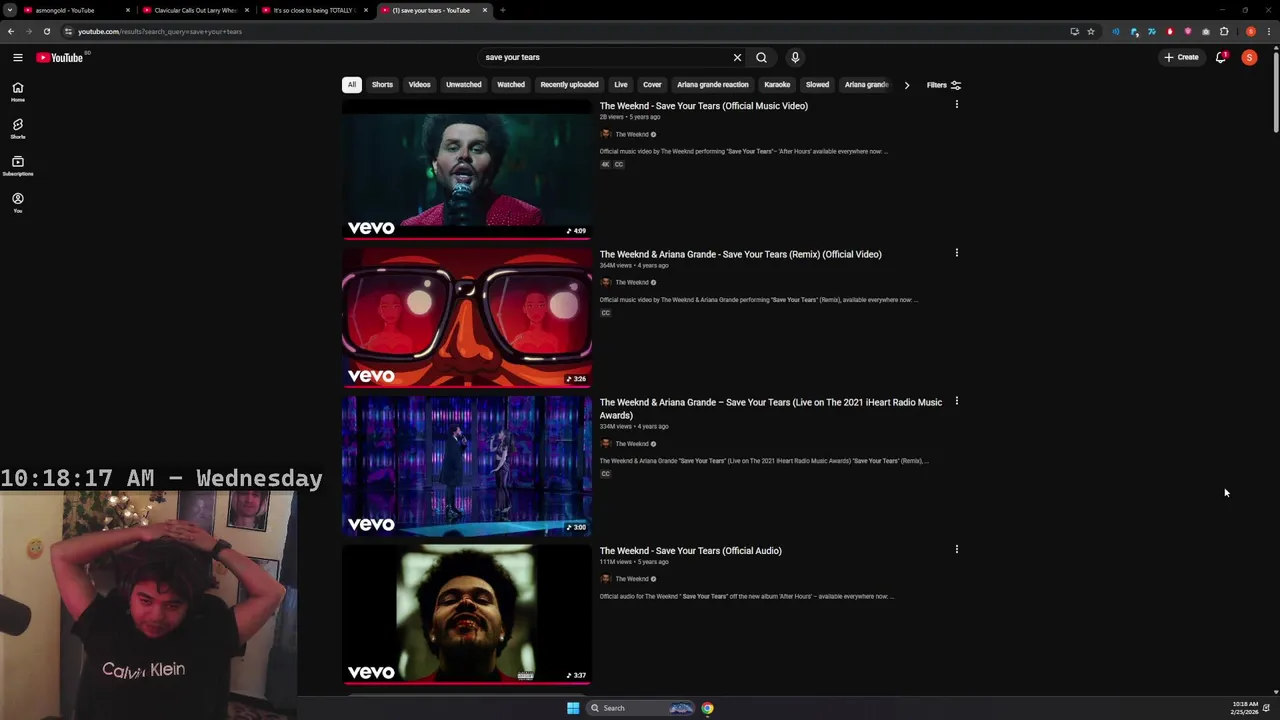Click the Create button
The image size is (1280, 720).
[1181, 57]
